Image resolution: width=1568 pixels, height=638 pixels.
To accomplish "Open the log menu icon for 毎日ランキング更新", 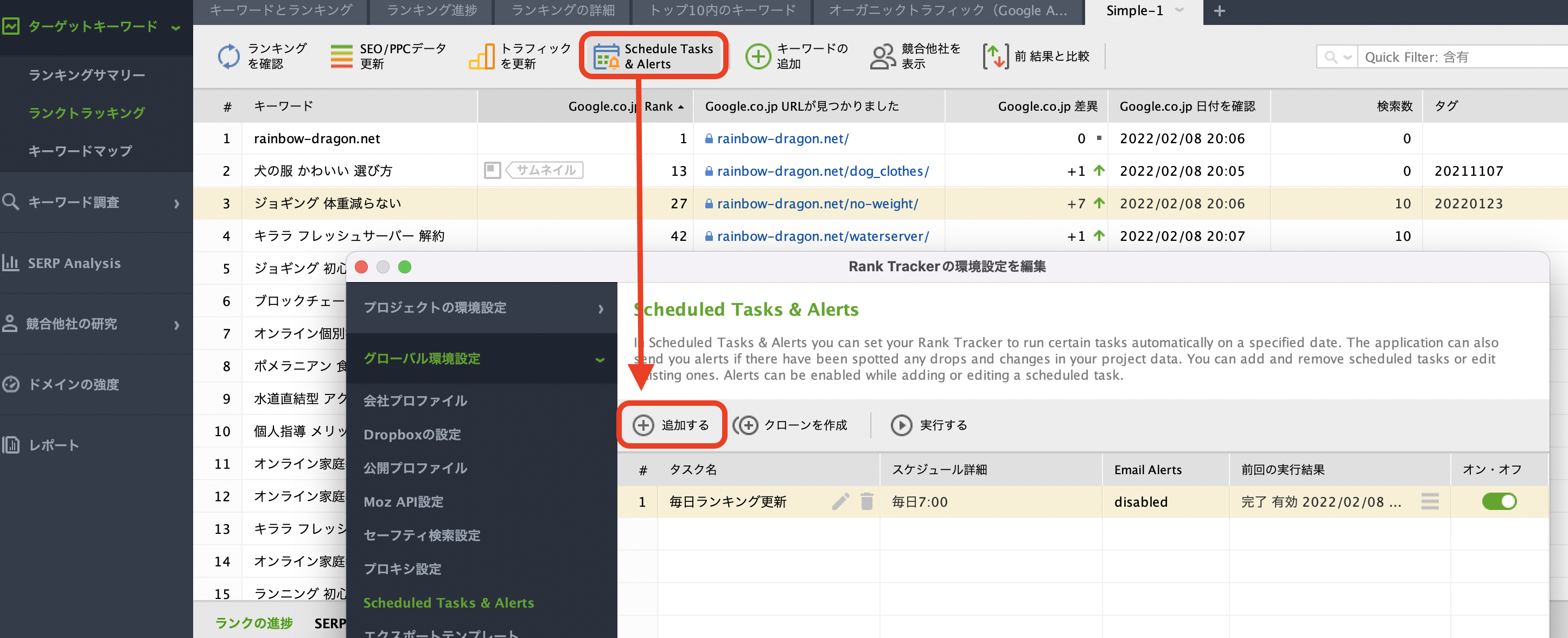I will (x=1430, y=502).
